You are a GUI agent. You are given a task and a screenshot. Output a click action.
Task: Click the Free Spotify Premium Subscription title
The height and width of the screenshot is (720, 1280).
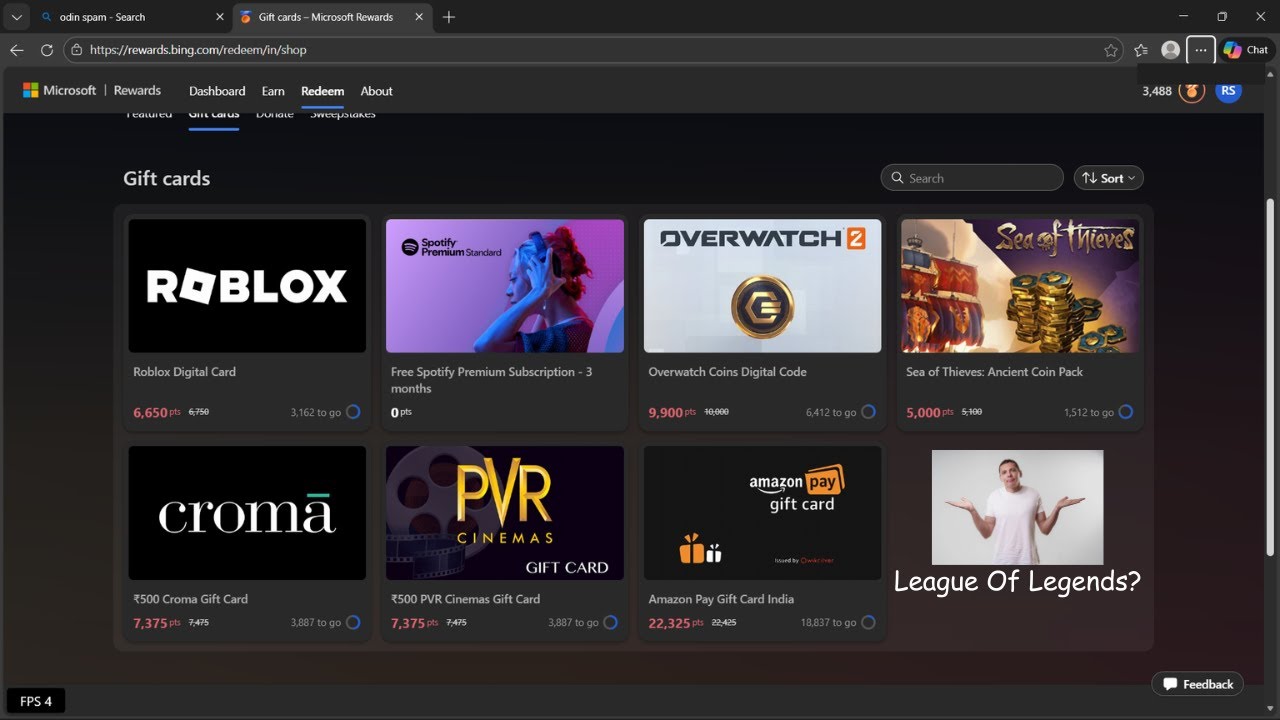click(491, 380)
